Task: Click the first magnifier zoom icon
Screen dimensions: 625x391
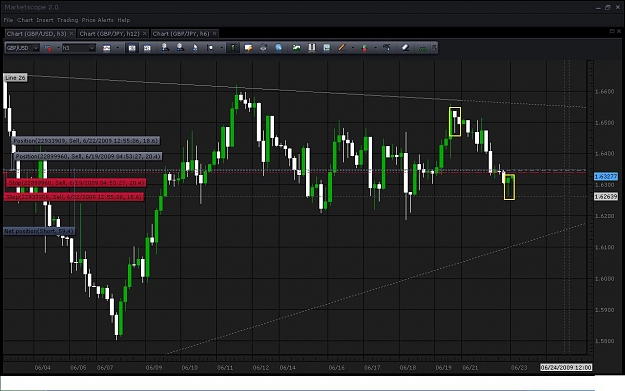Action: [x=165, y=48]
